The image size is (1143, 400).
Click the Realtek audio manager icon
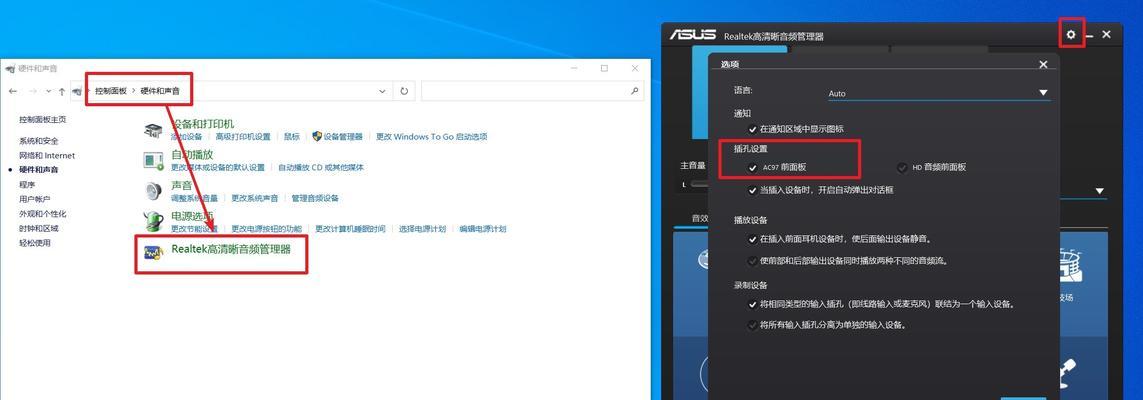[x=153, y=252]
